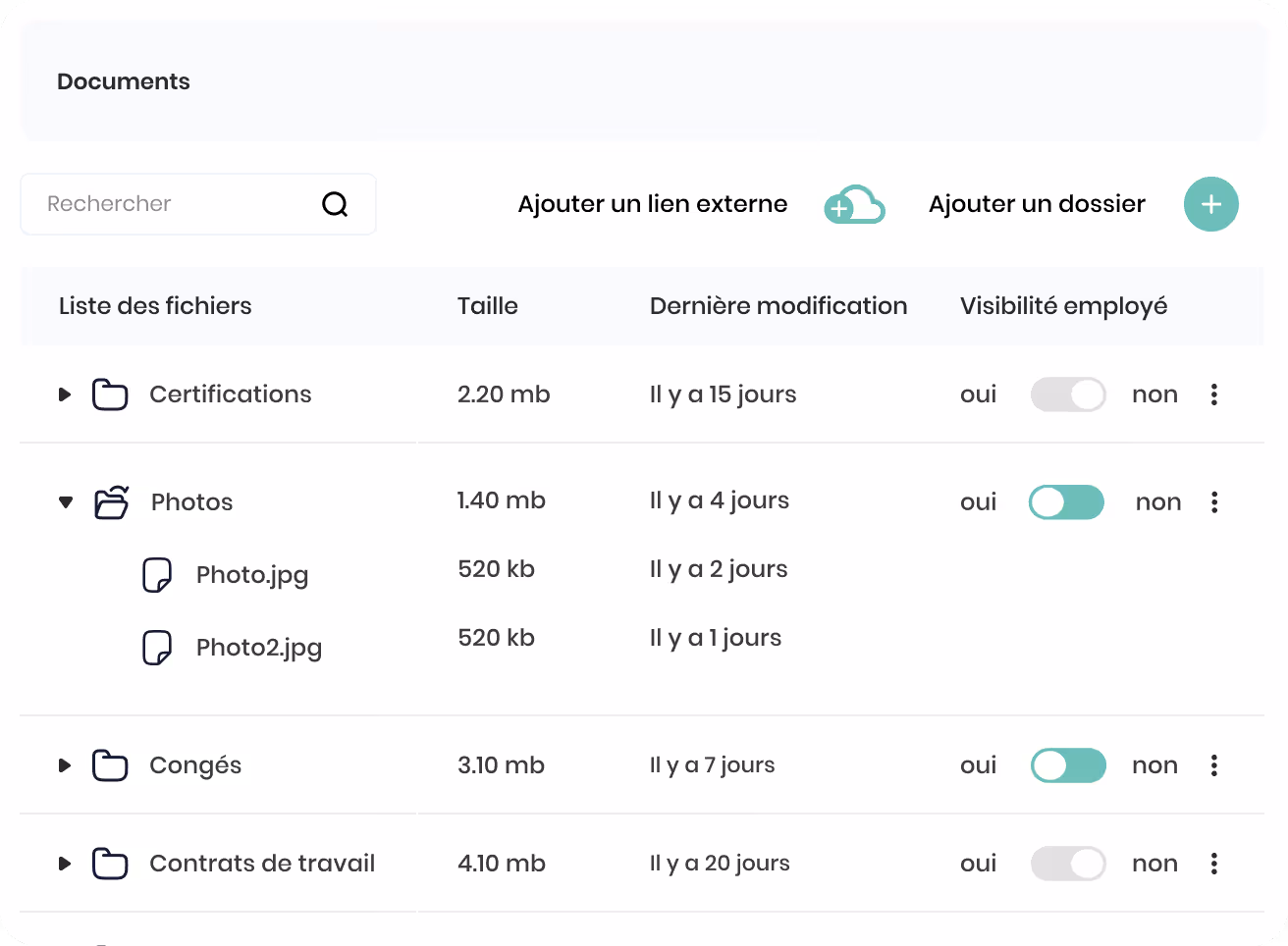Open the three-dot menu for Congés
The width and height of the screenshot is (1288, 946).
point(1214,765)
